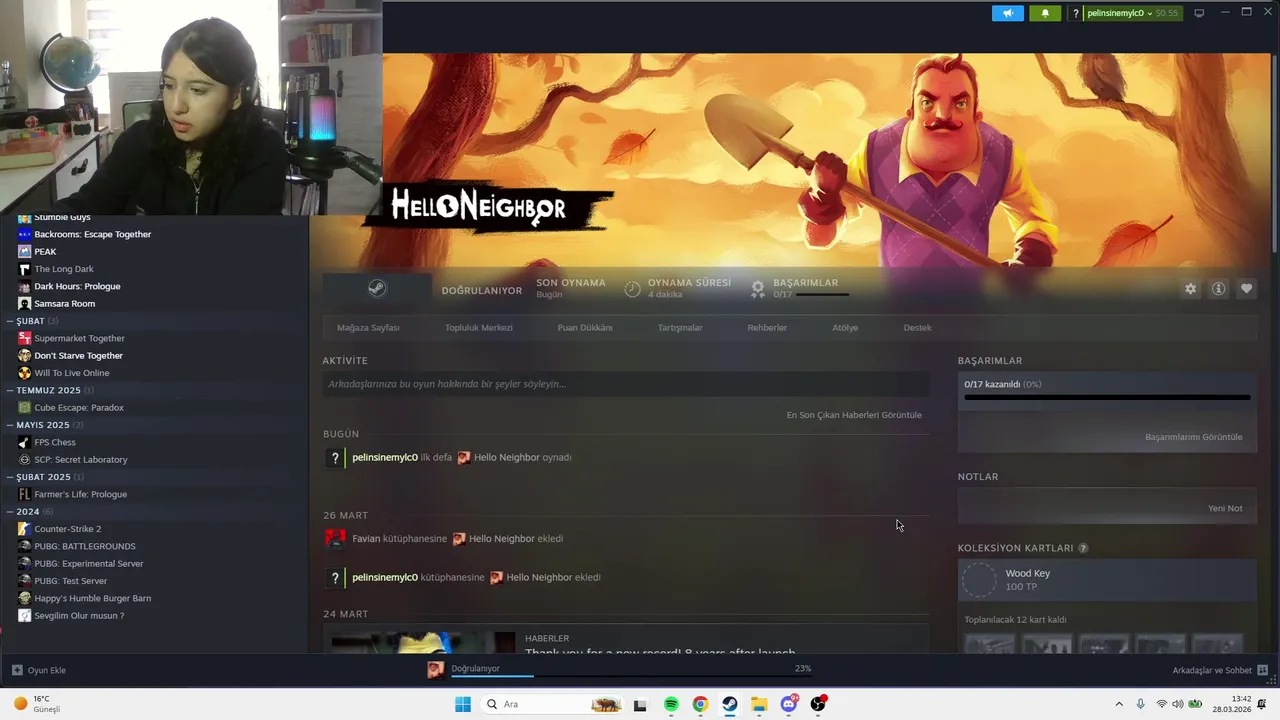Click the 0/17 achievements progress bar
1280x720 pixels.
point(1107,398)
